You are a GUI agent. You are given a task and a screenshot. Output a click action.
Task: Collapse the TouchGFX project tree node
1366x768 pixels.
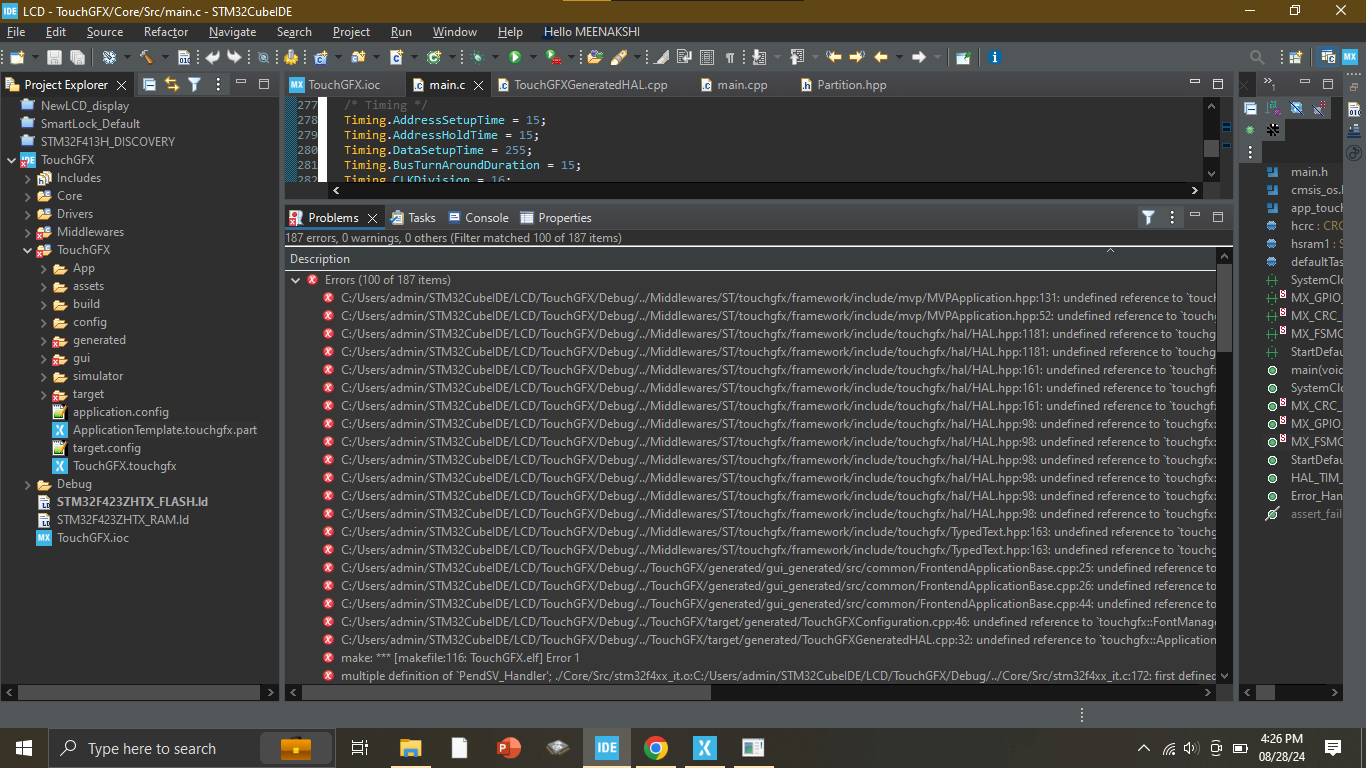click(10, 159)
